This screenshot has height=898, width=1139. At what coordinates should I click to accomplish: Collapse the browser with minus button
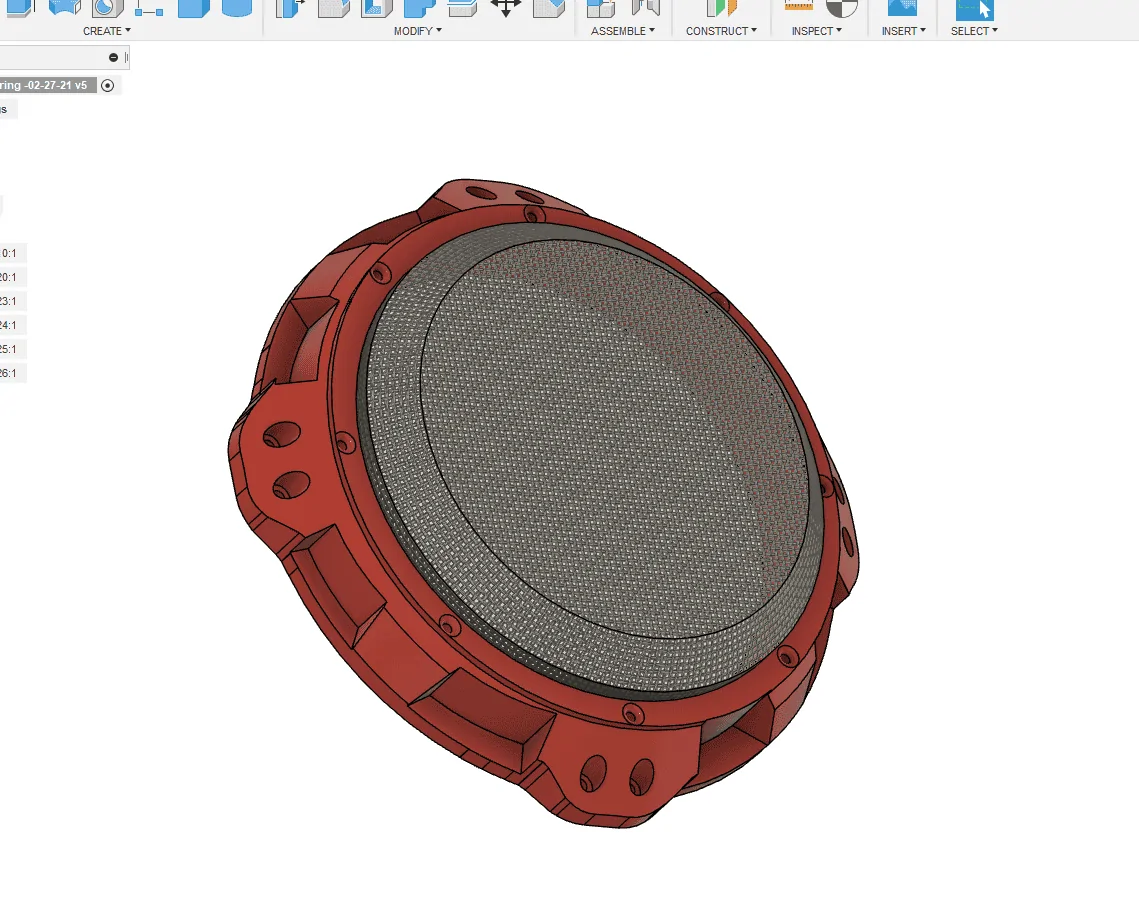pos(113,57)
